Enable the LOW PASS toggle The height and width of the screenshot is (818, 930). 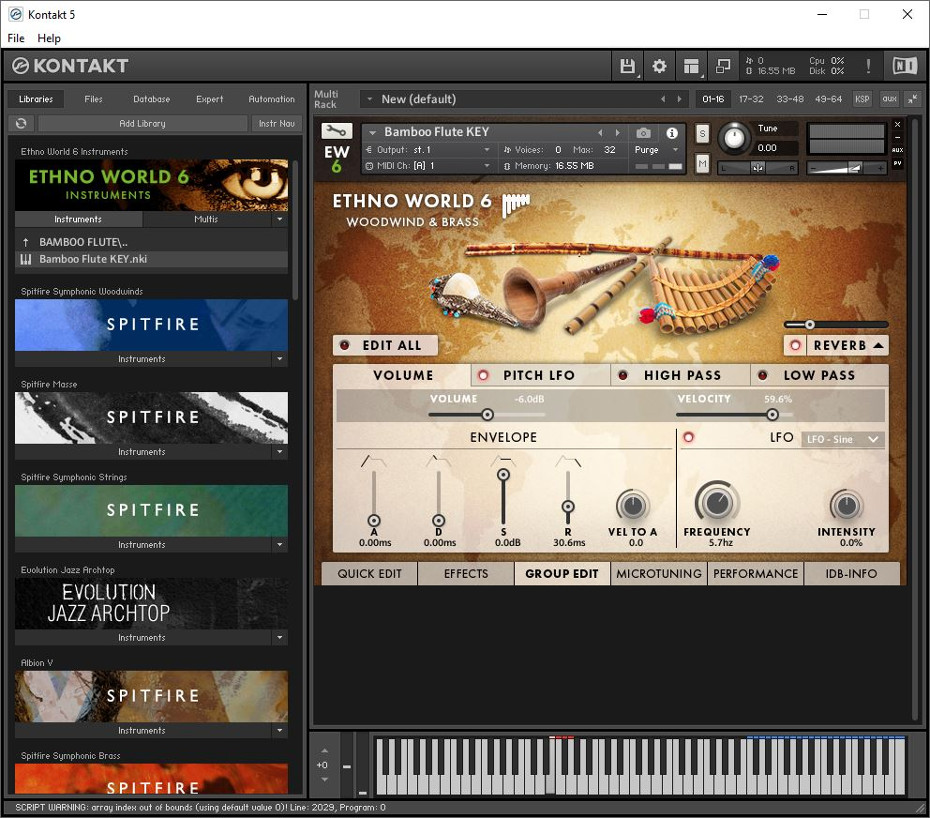tap(763, 375)
